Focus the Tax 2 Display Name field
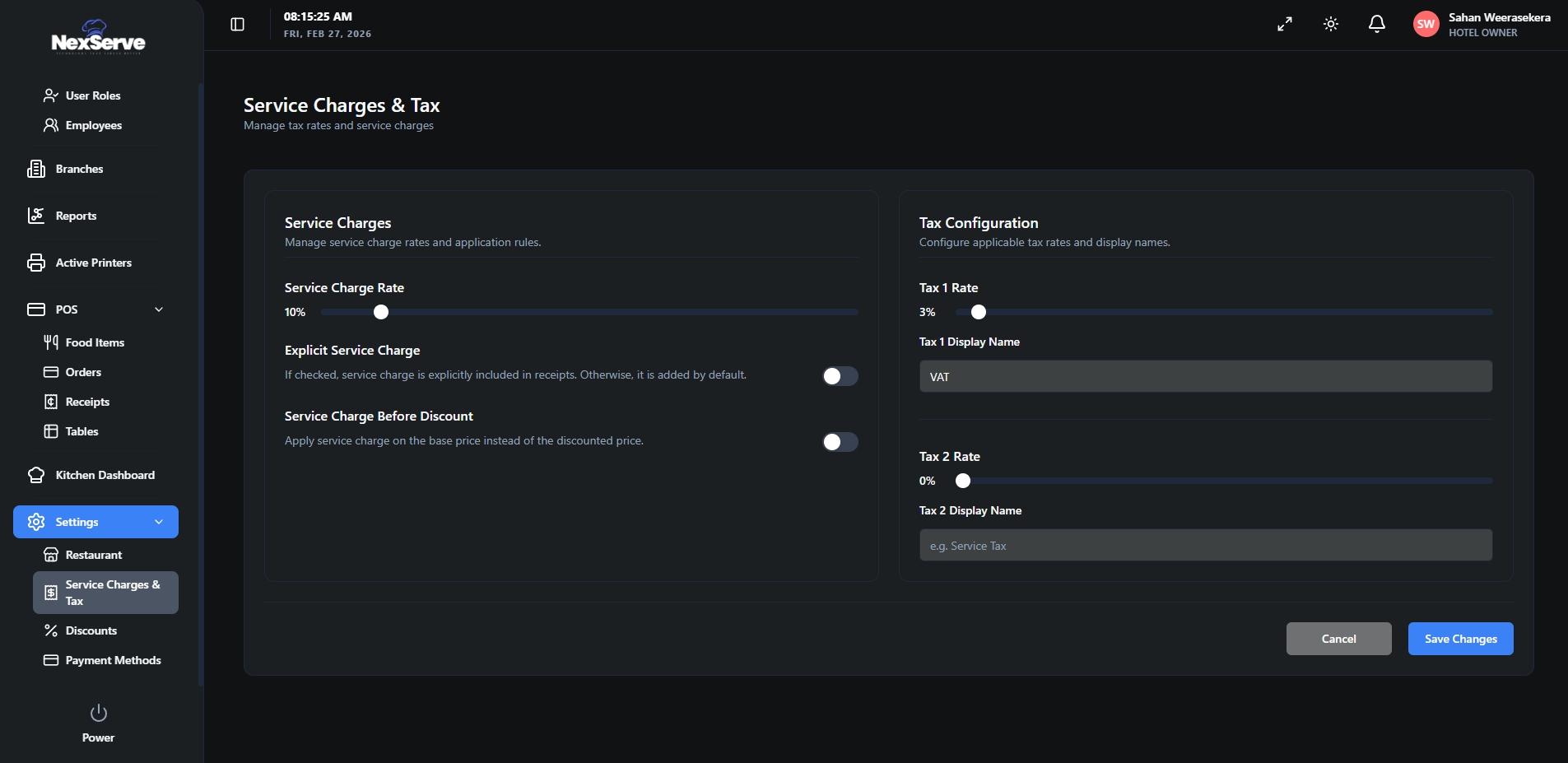Screen dimensions: 1568x763 (x=1205, y=545)
